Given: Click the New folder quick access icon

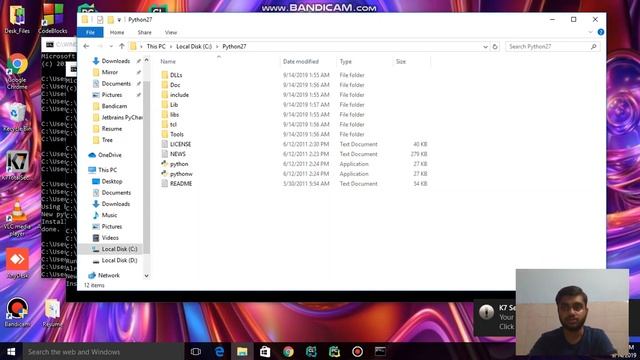Looking at the screenshot, I should point(111,19).
